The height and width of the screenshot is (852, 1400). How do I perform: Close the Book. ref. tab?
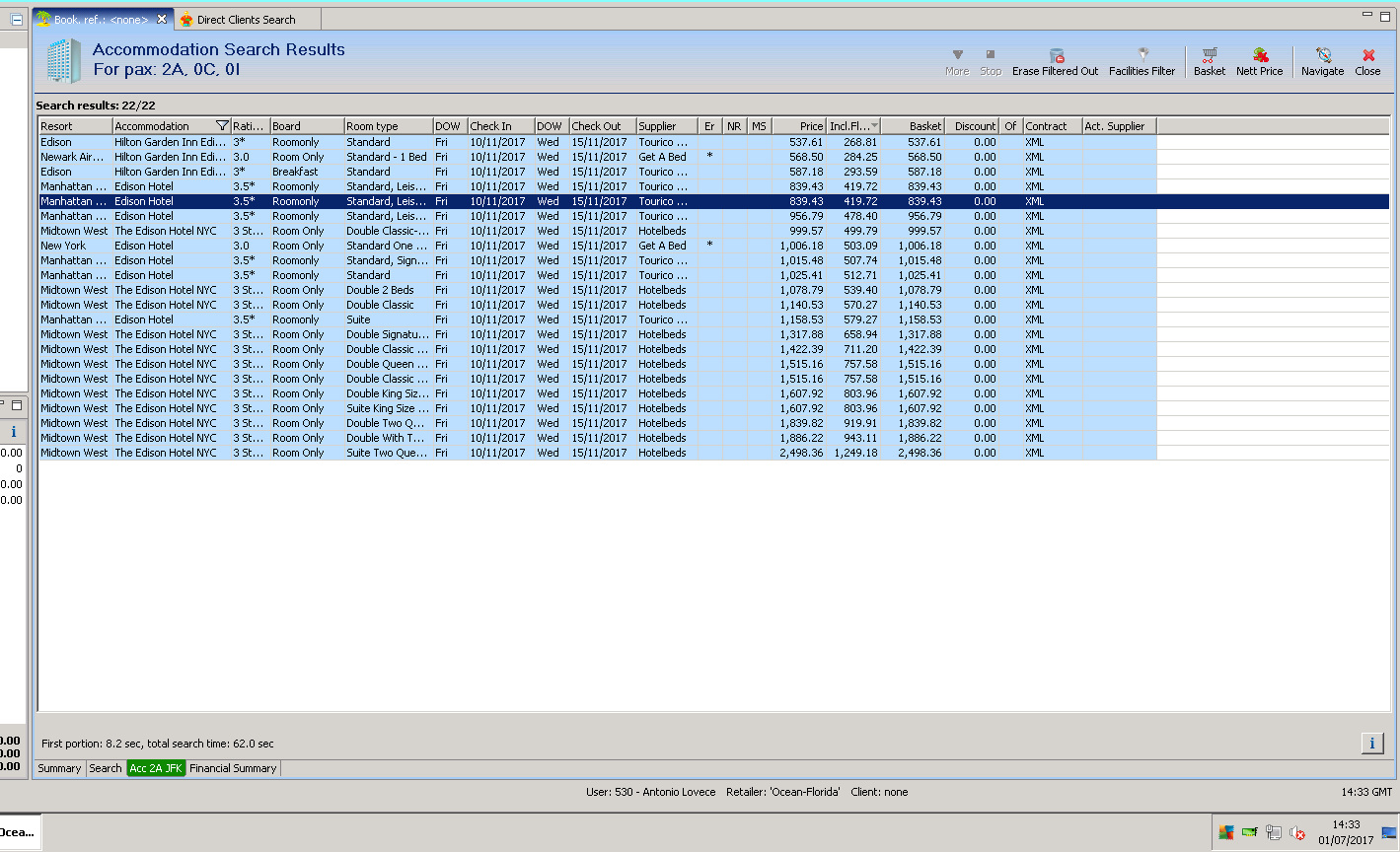click(162, 19)
